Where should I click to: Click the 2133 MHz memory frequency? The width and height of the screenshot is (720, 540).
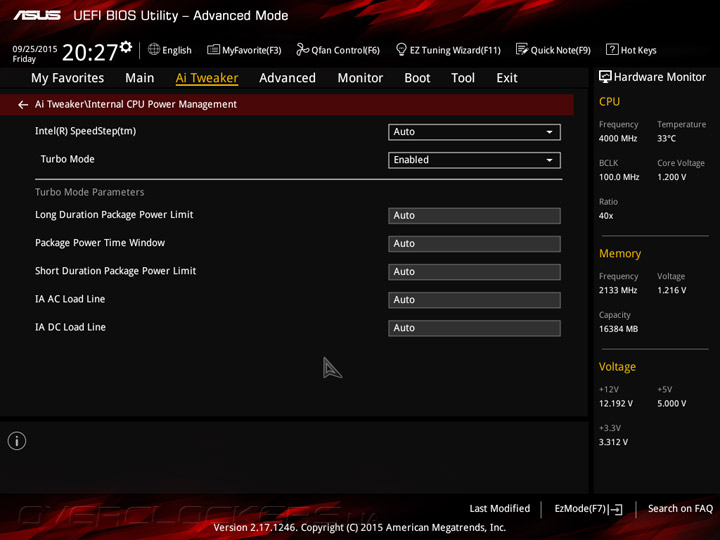(x=618, y=291)
